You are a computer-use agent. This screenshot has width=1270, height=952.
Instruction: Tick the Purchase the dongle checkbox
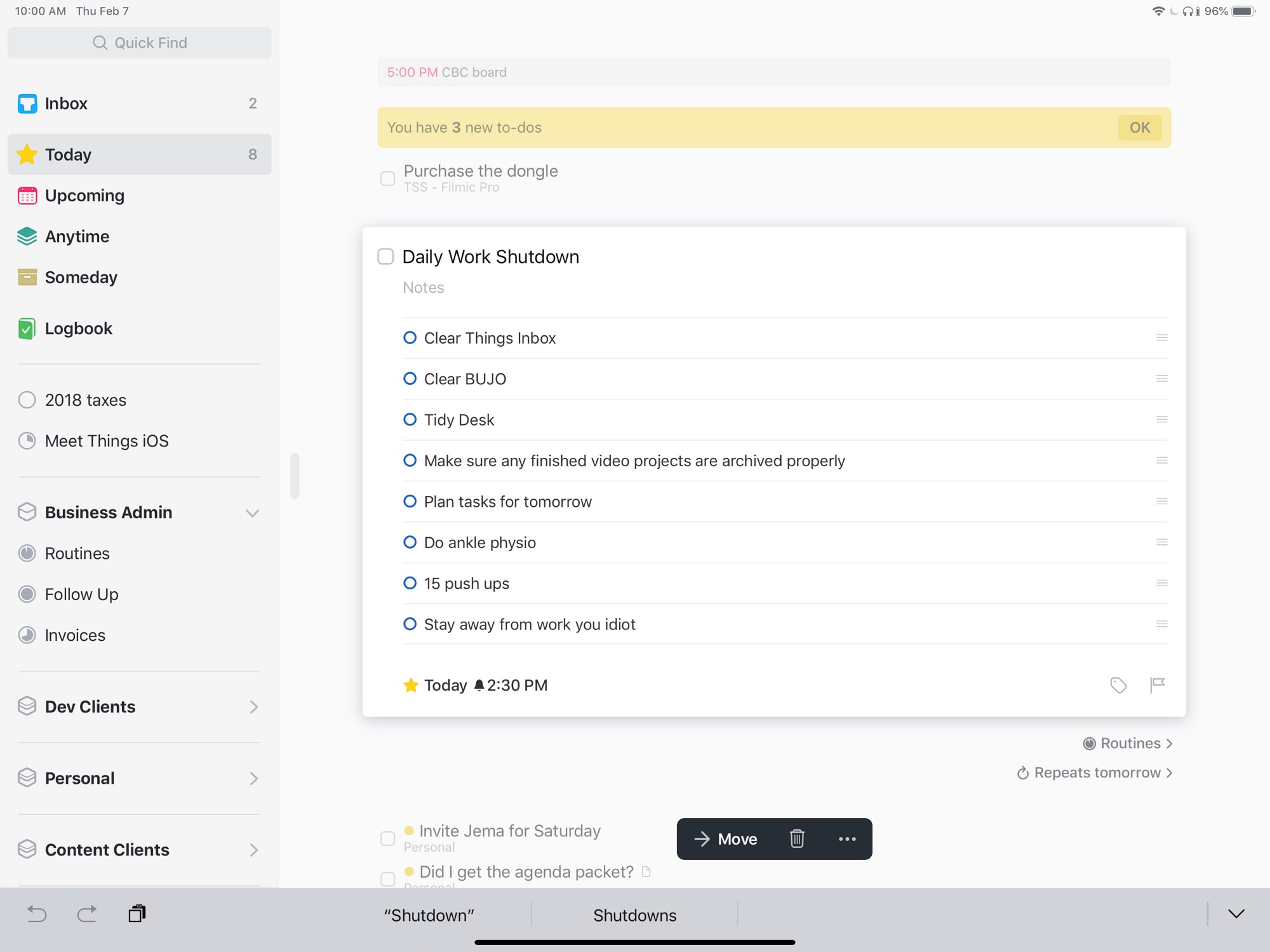coord(387,178)
